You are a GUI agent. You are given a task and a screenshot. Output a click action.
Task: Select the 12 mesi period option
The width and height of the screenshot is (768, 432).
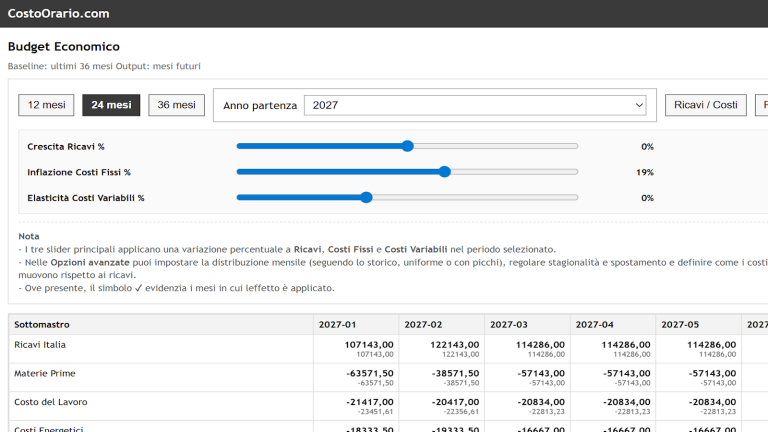46,105
